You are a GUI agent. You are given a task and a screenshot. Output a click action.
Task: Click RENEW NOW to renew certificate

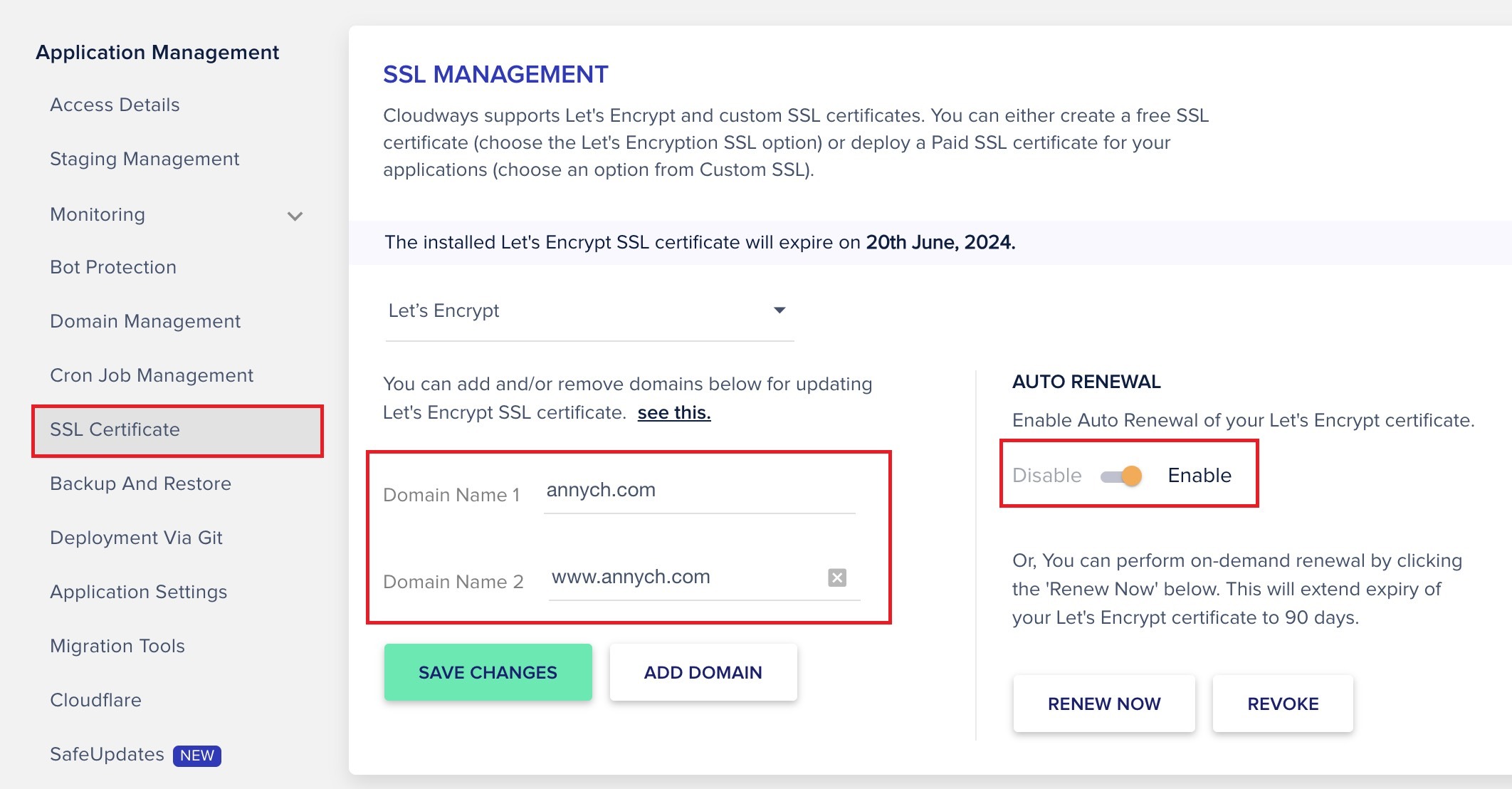pyautogui.click(x=1104, y=704)
